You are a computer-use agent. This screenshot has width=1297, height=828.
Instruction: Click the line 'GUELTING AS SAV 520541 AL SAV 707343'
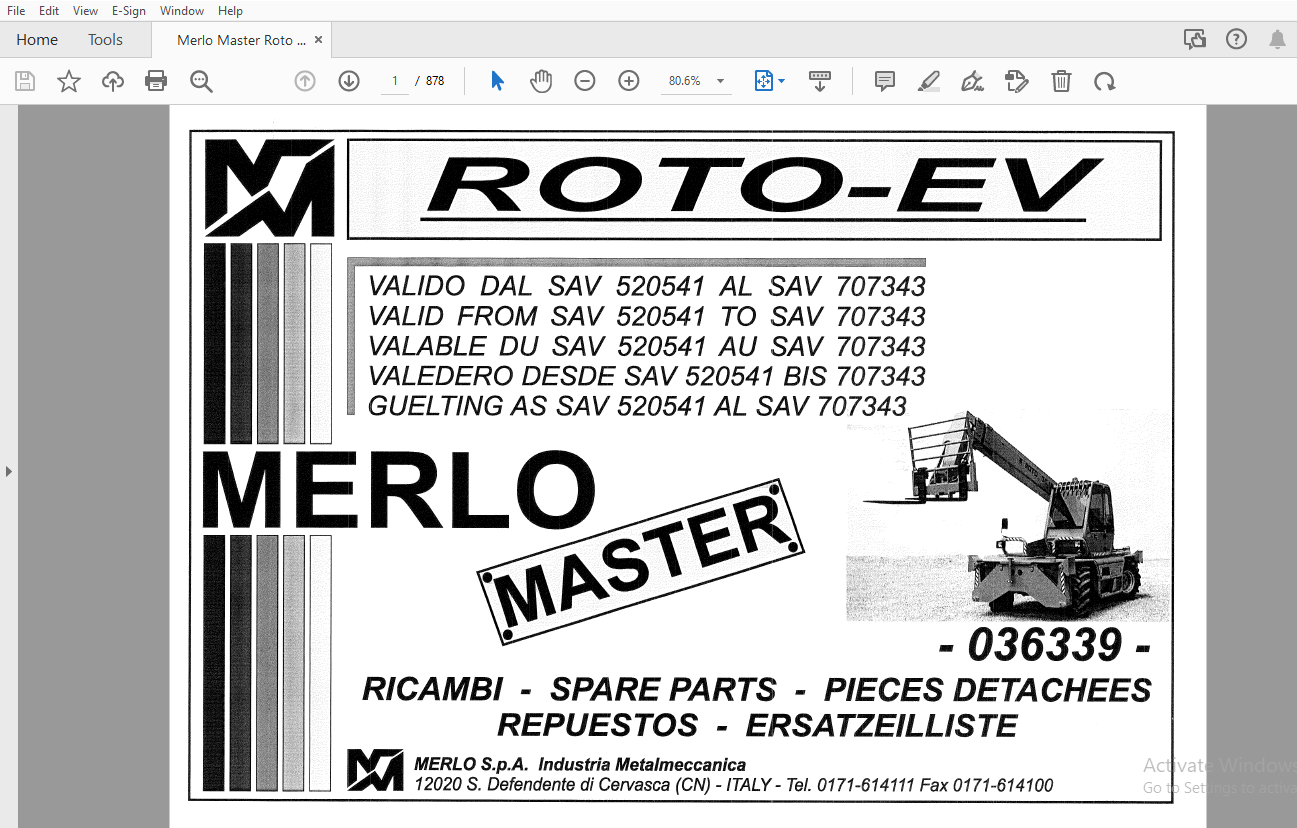click(x=638, y=406)
